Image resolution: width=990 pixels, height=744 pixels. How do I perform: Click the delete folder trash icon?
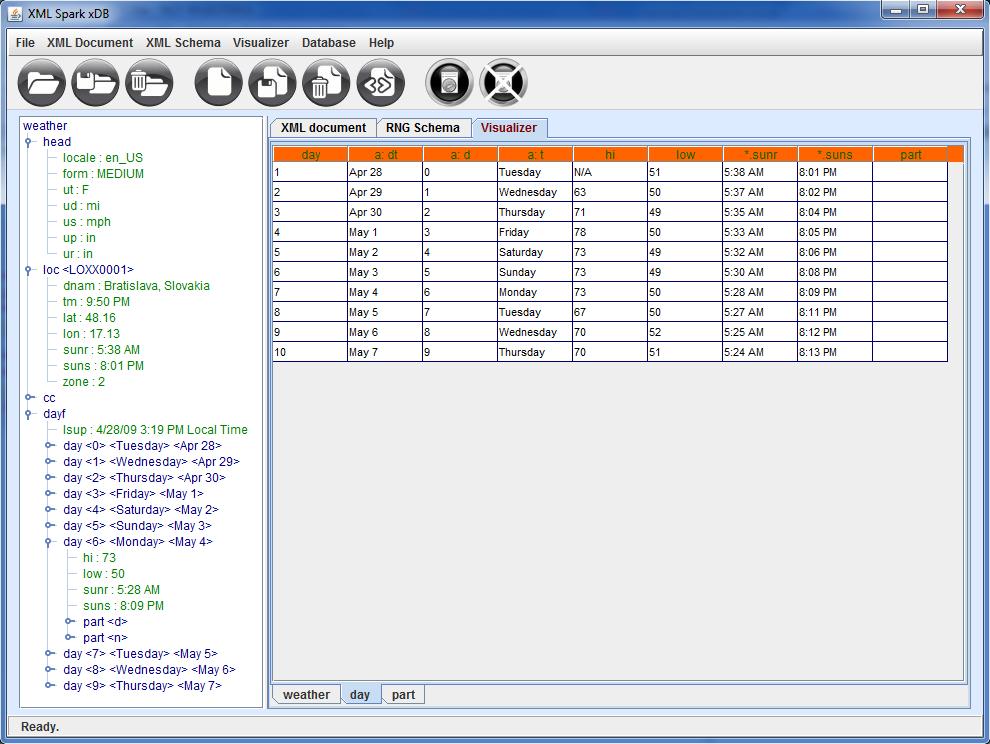tap(149, 83)
